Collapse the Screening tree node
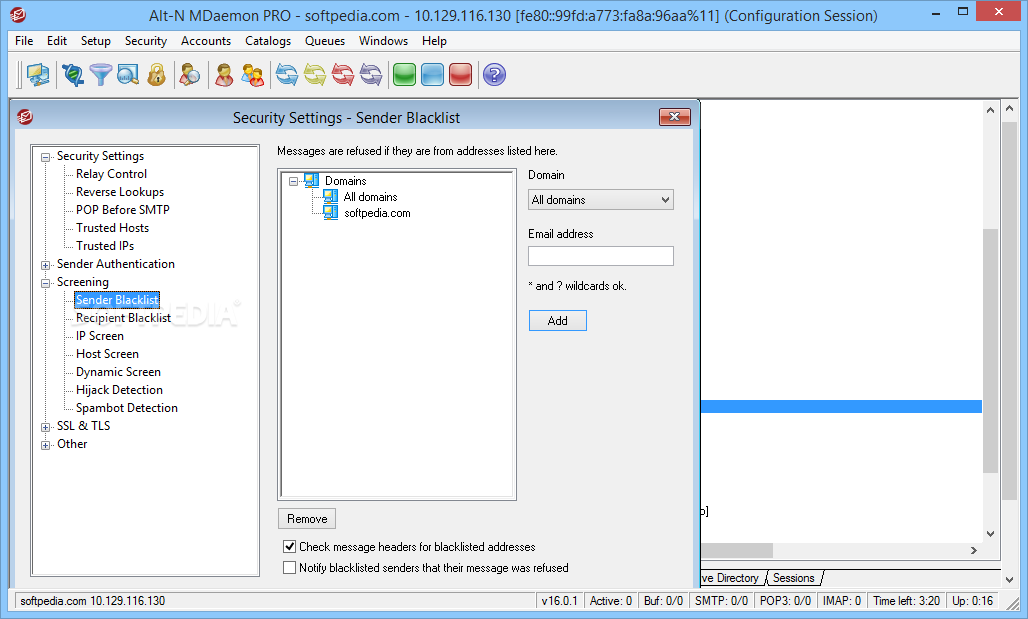The image size is (1028, 619). (45, 283)
